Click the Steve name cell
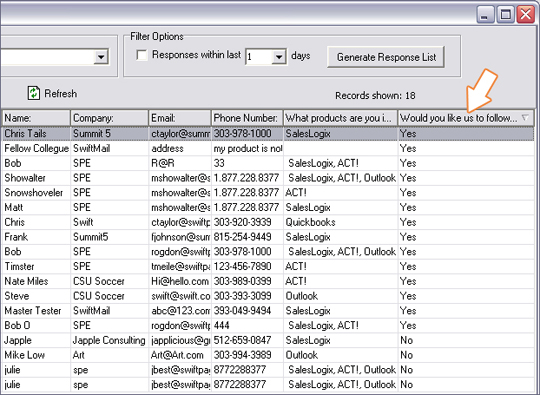 tap(36, 296)
